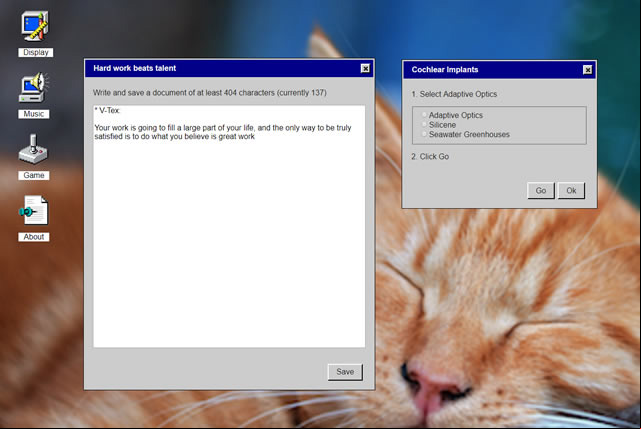The height and width of the screenshot is (429, 641).
Task: Click the "Your work is going to fill" sentence
Action: tap(223, 132)
